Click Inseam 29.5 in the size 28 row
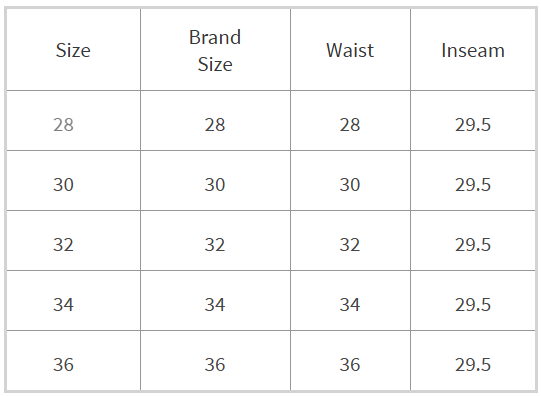Screen dimensions: 541x396 [473, 125]
